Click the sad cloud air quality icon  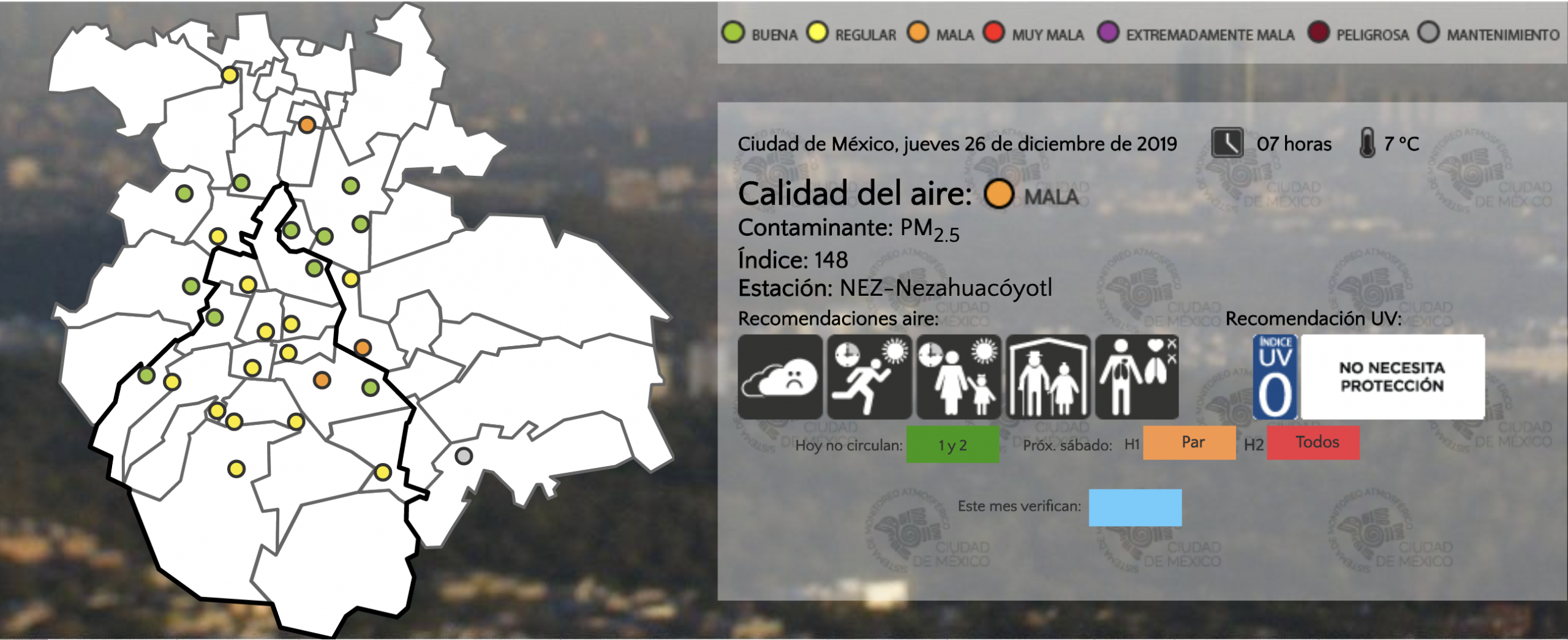pos(780,377)
